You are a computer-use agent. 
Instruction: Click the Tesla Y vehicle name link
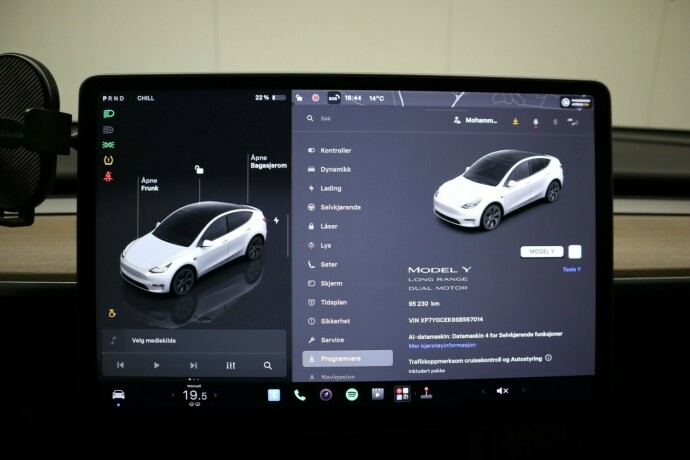tap(572, 269)
